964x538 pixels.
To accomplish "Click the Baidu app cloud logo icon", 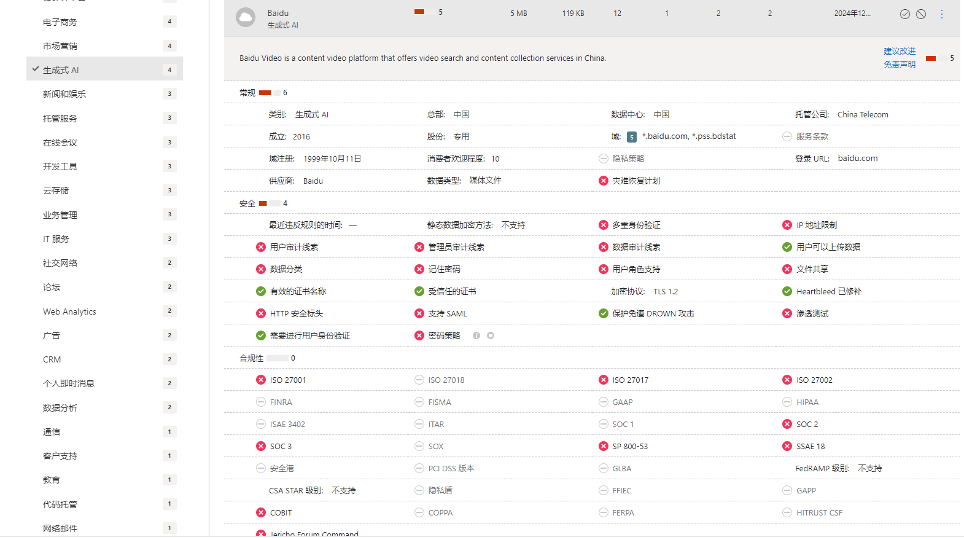I will pos(246,17).
